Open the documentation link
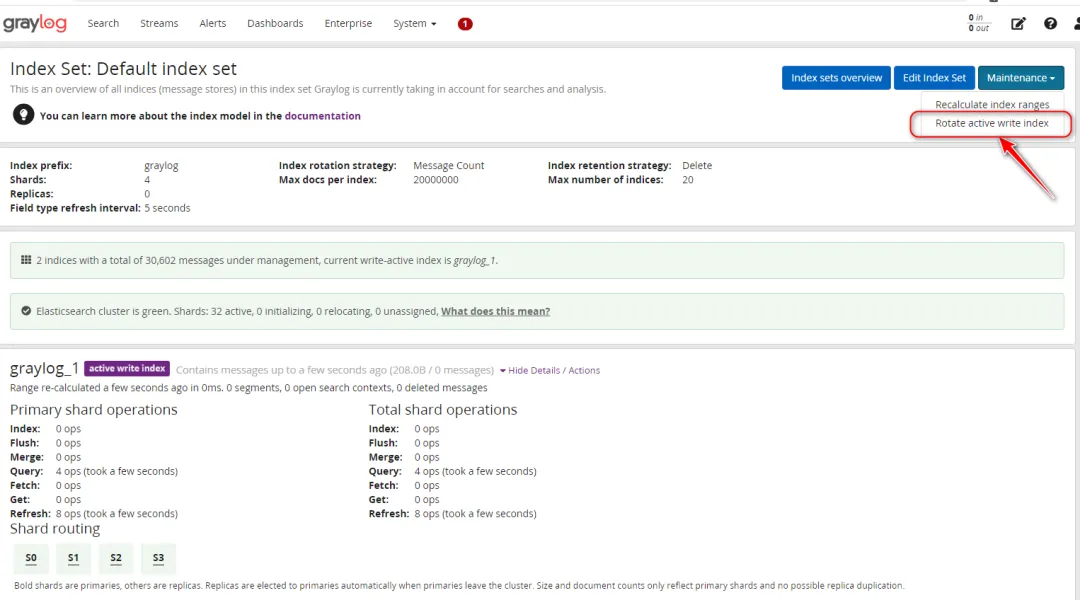The width and height of the screenshot is (1080, 600). [322, 116]
